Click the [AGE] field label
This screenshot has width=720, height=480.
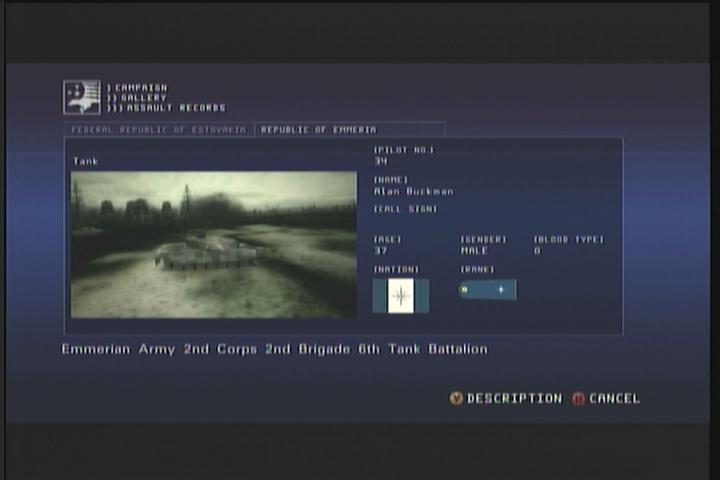click(388, 239)
